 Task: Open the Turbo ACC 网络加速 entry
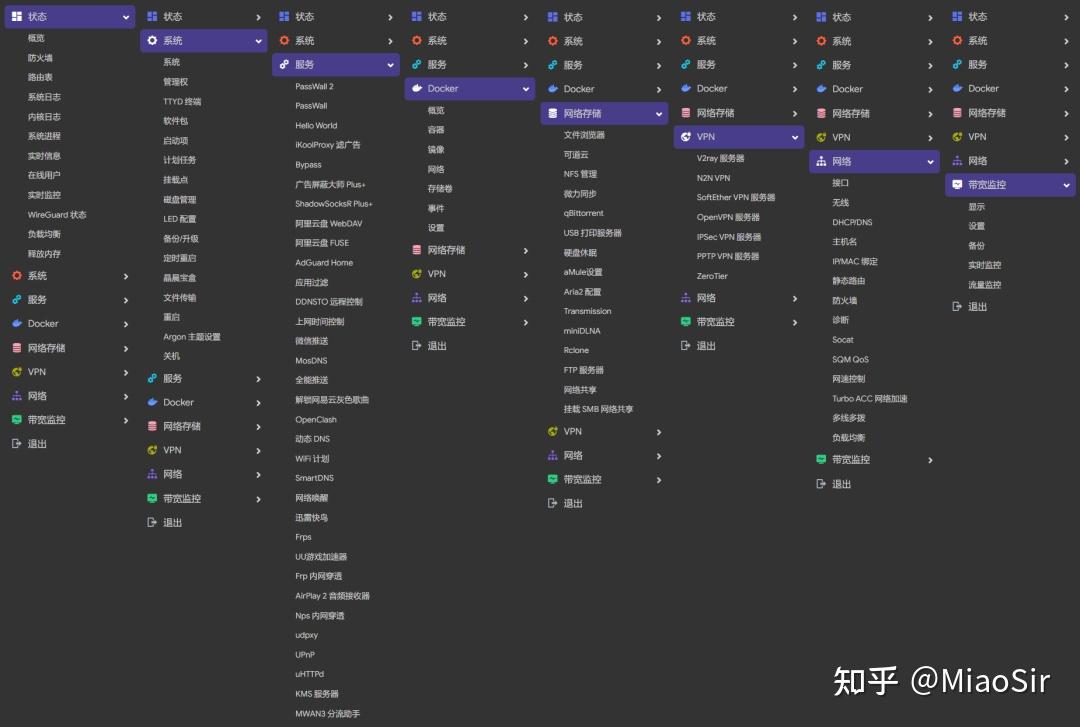coord(869,398)
